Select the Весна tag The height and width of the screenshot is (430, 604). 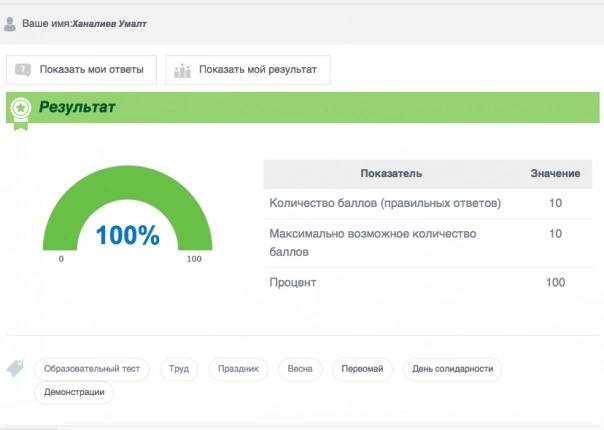(300, 369)
